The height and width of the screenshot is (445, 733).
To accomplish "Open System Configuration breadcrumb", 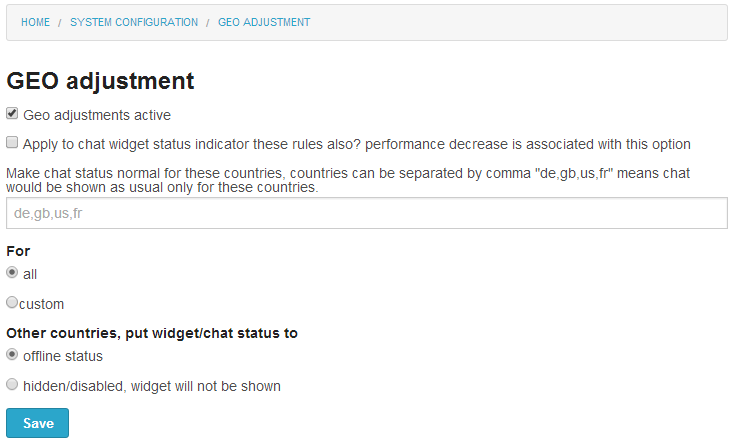I will coord(134,22).
